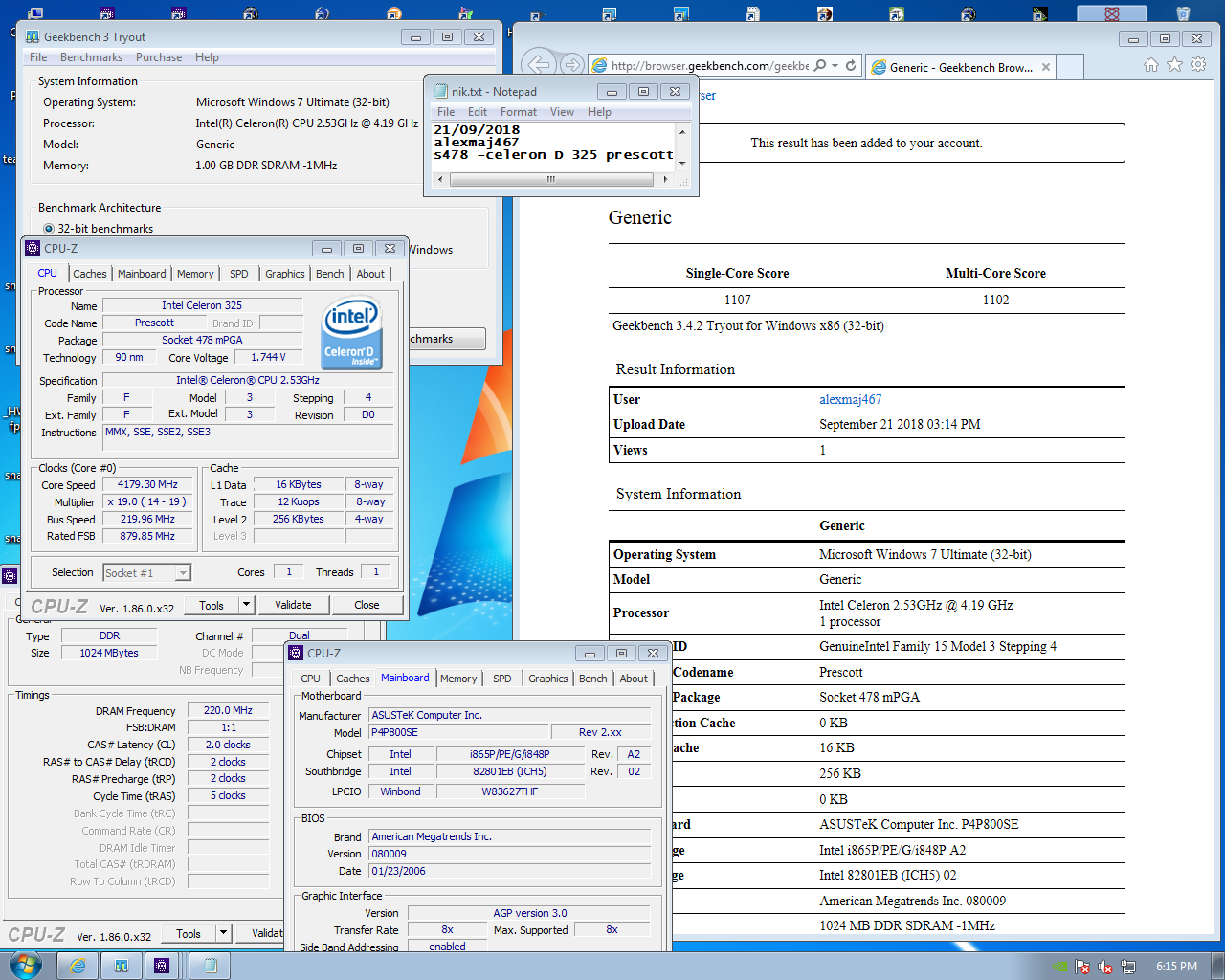Click the browser address bar URL field

[x=710, y=66]
